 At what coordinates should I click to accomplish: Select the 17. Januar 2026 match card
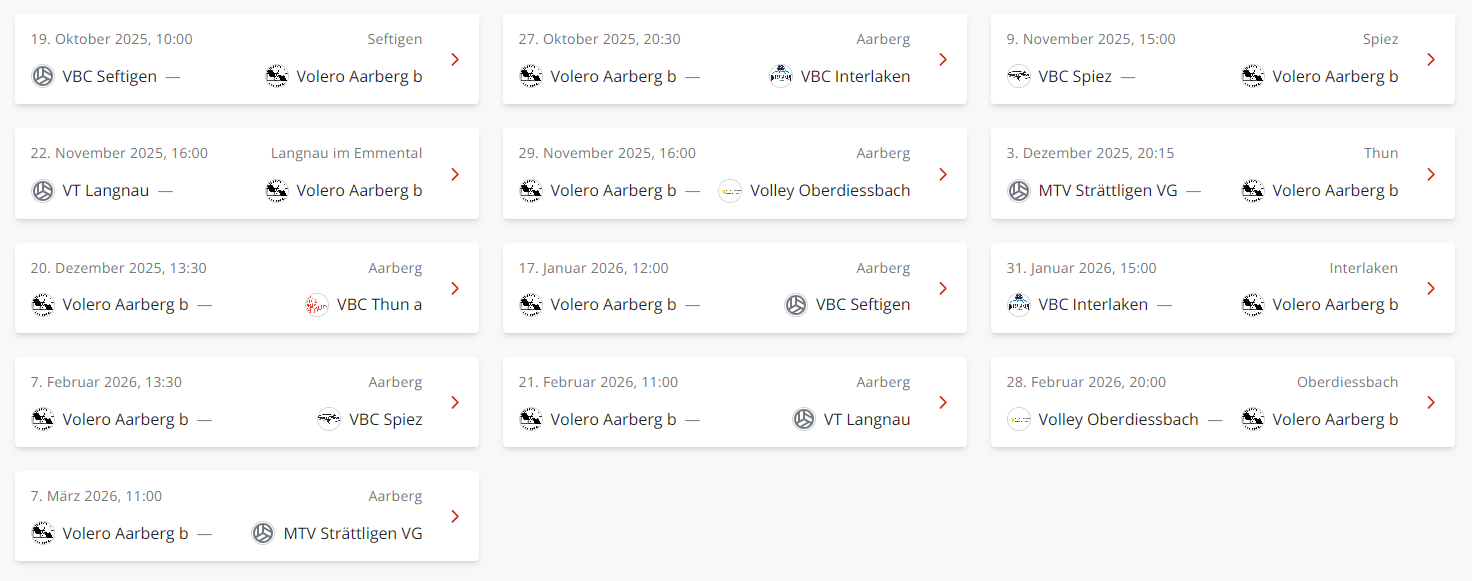[735, 288]
